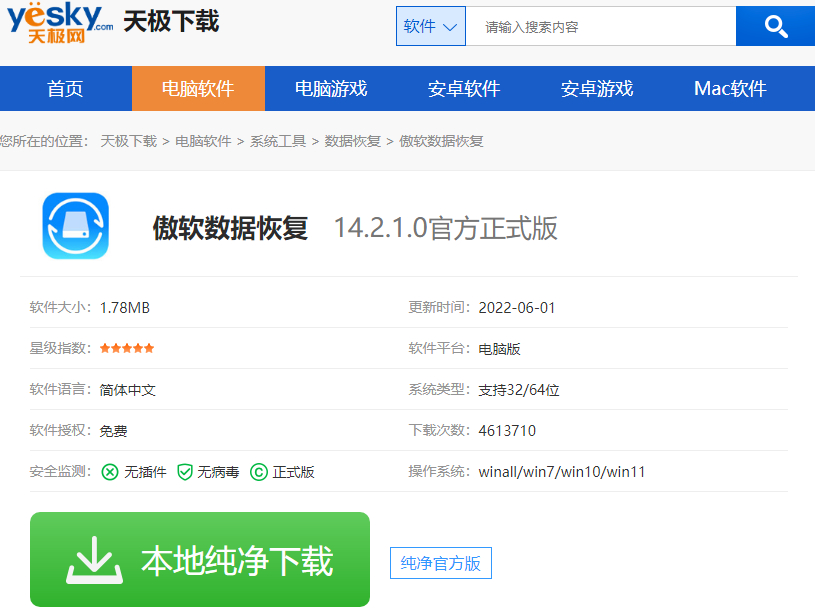Viewport: 815px width, 611px height.
Task: Click the 傲软数据恢复 software title heading
Action: point(230,228)
